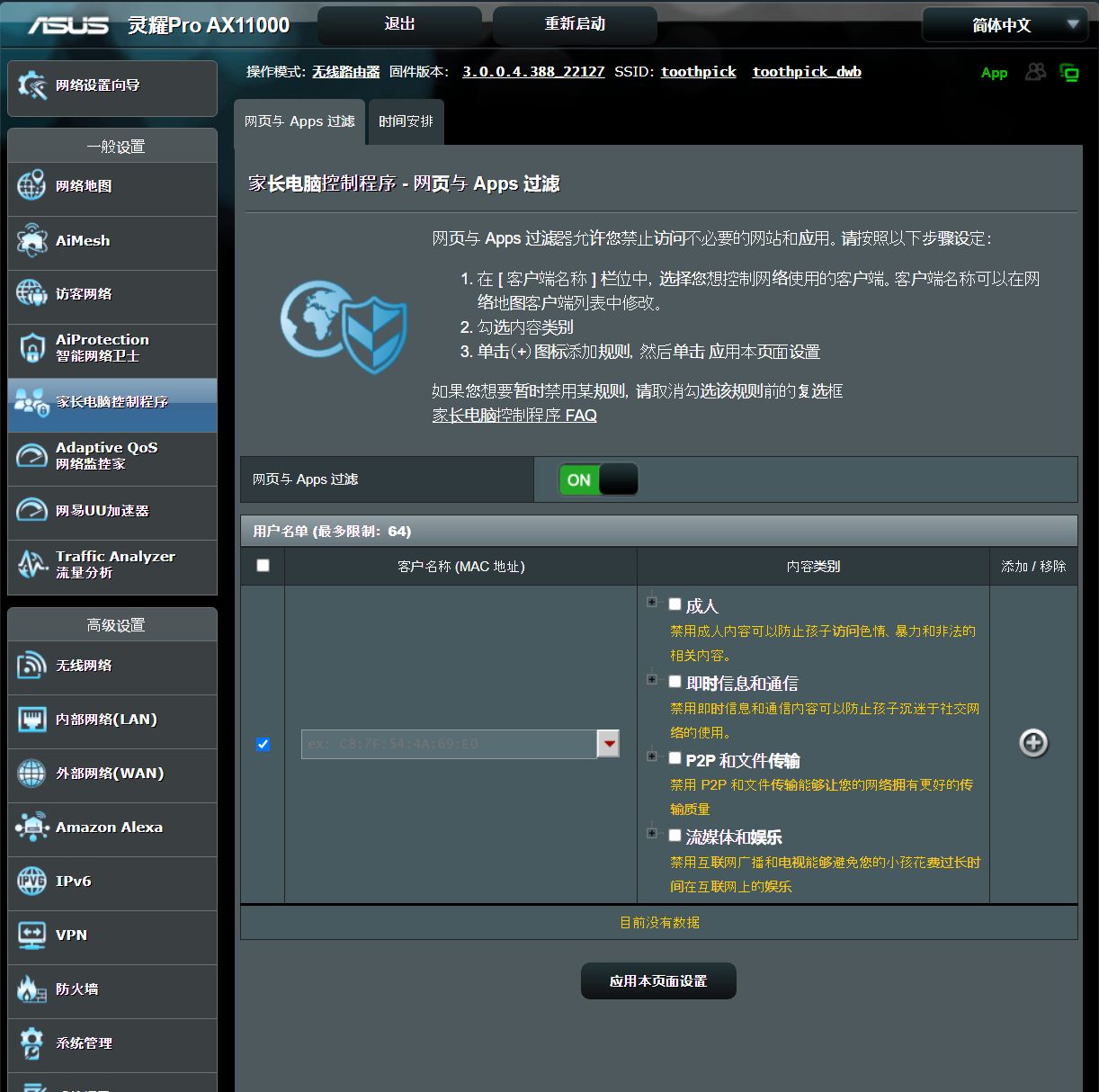Click 应用本页面设置 apply button
Viewport: 1099px width, 1092px height.
[x=658, y=981]
